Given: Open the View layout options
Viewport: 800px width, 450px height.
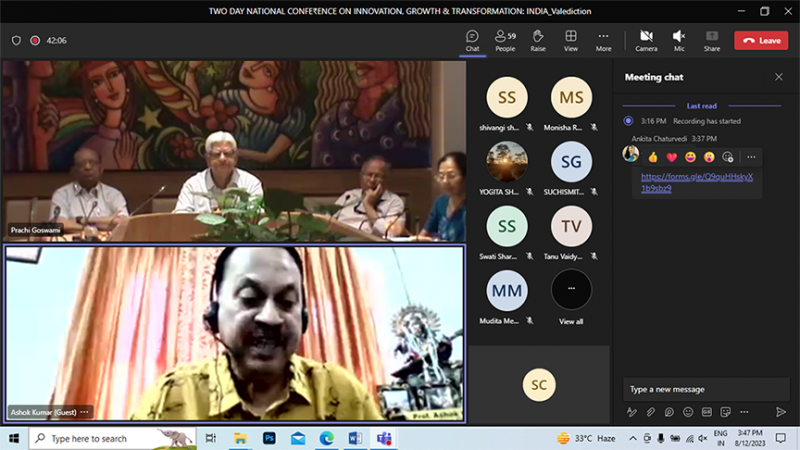Looking at the screenshot, I should (570, 40).
